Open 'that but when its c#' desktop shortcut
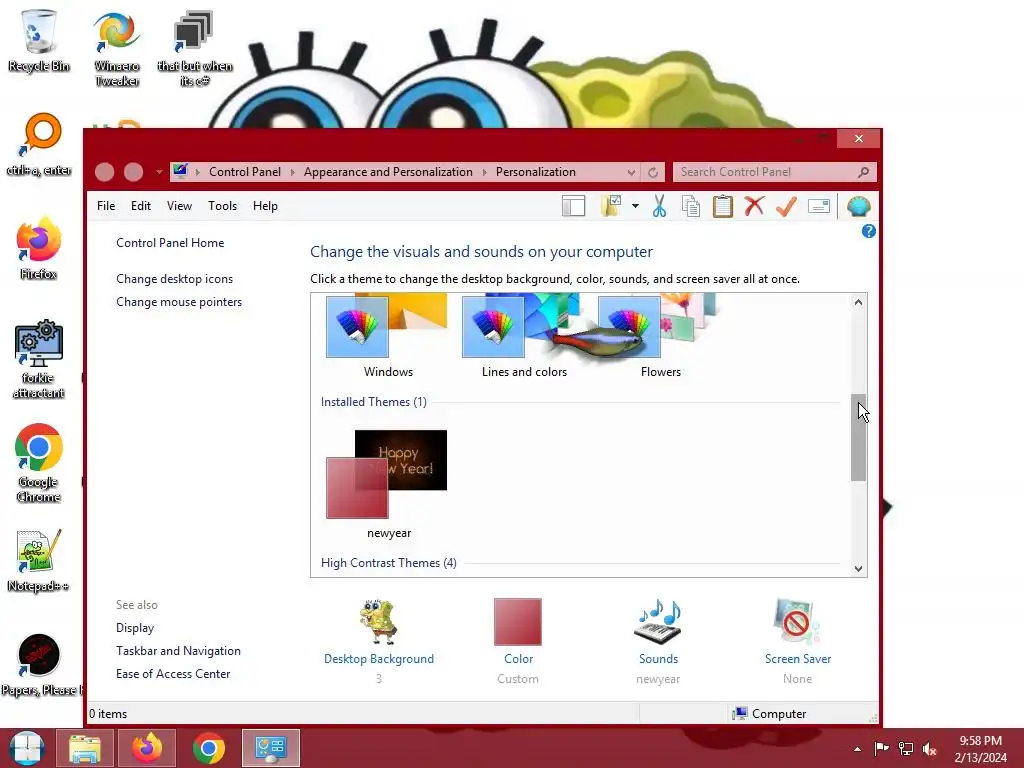This screenshot has width=1024, height=768. [x=195, y=49]
